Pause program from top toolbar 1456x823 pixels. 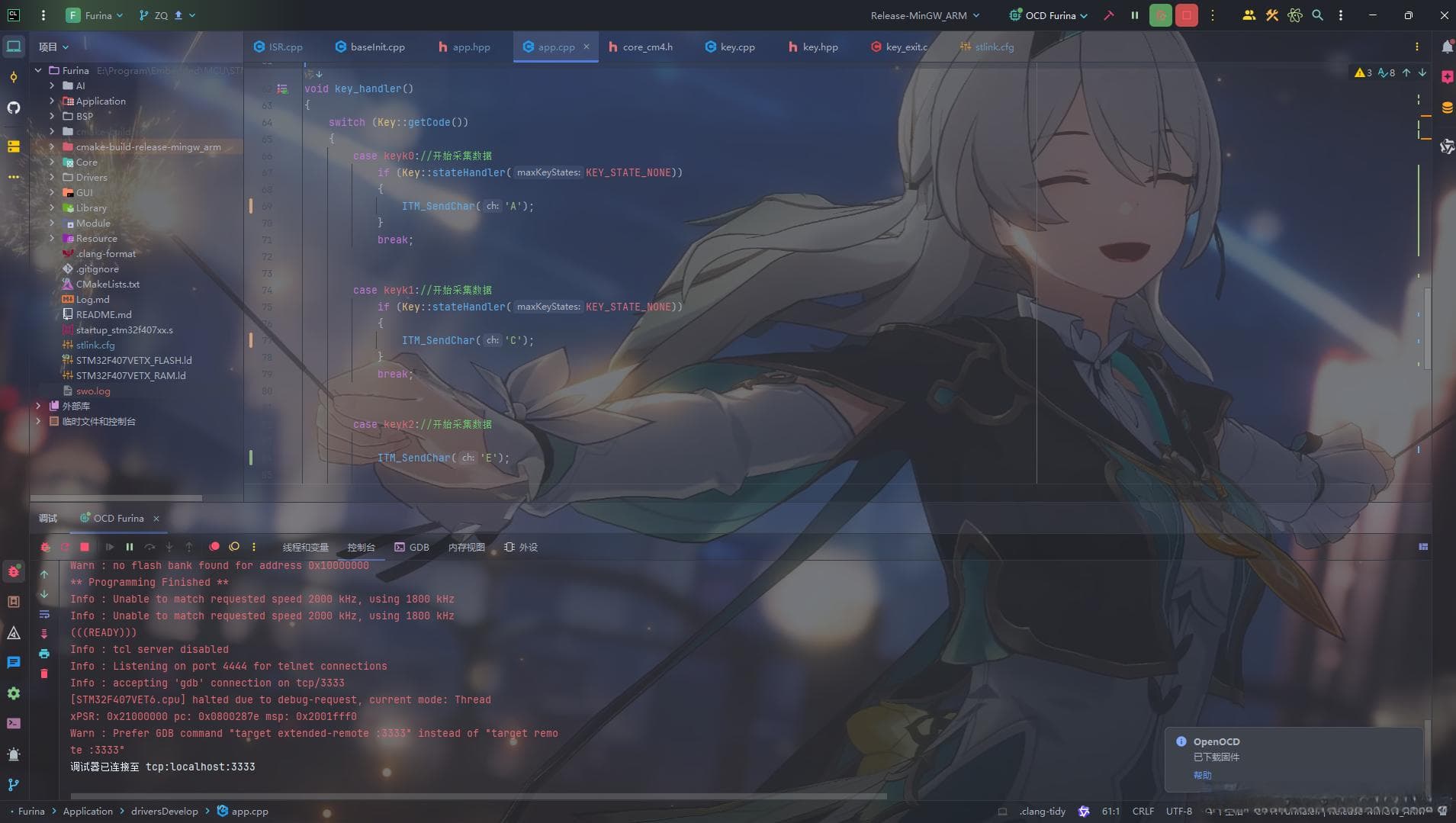pos(1134,15)
